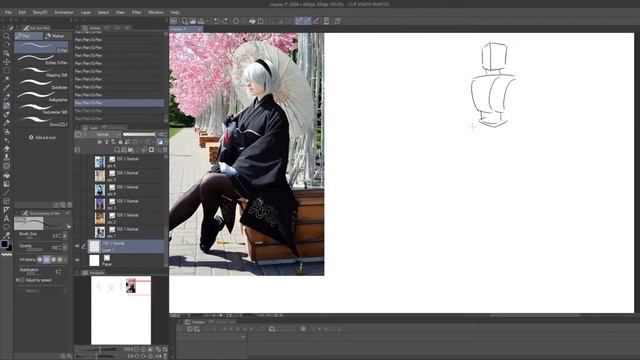640x360 pixels.
Task: Click the transparent color checker swatch
Action: click(7, 254)
